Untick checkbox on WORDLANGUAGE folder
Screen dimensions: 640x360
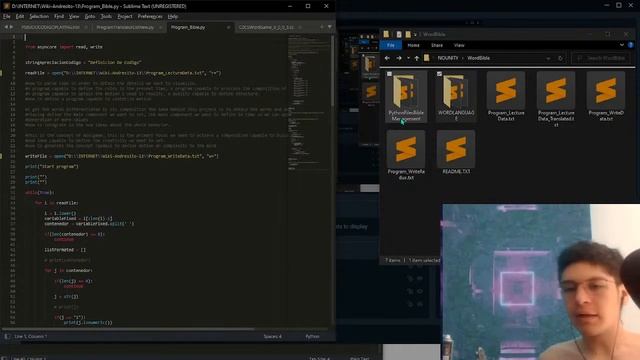click(439, 74)
